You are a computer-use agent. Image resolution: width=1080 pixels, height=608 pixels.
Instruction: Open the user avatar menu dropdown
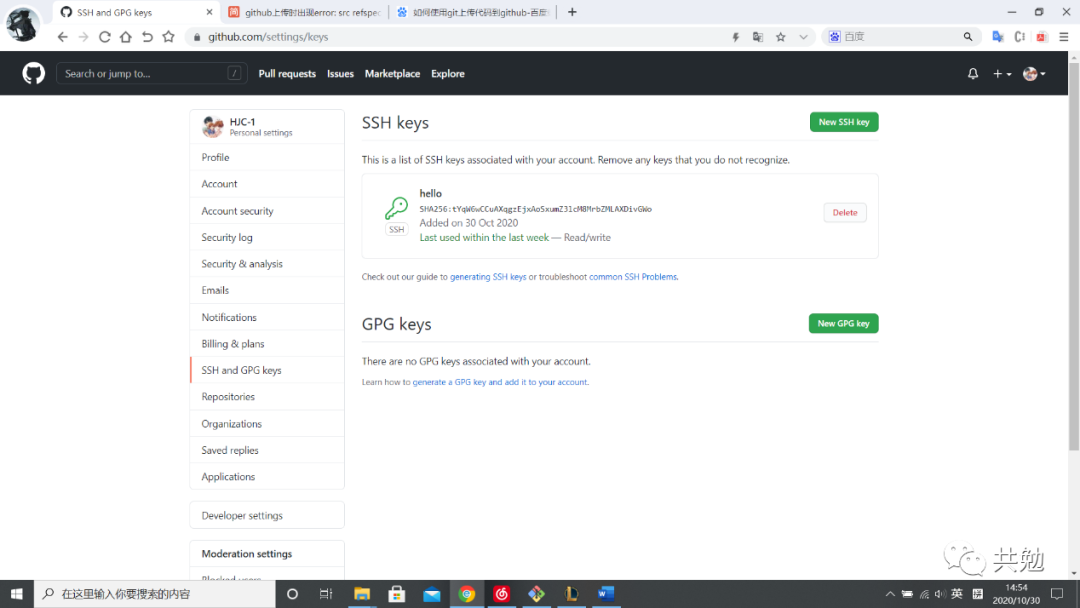[x=1034, y=74]
